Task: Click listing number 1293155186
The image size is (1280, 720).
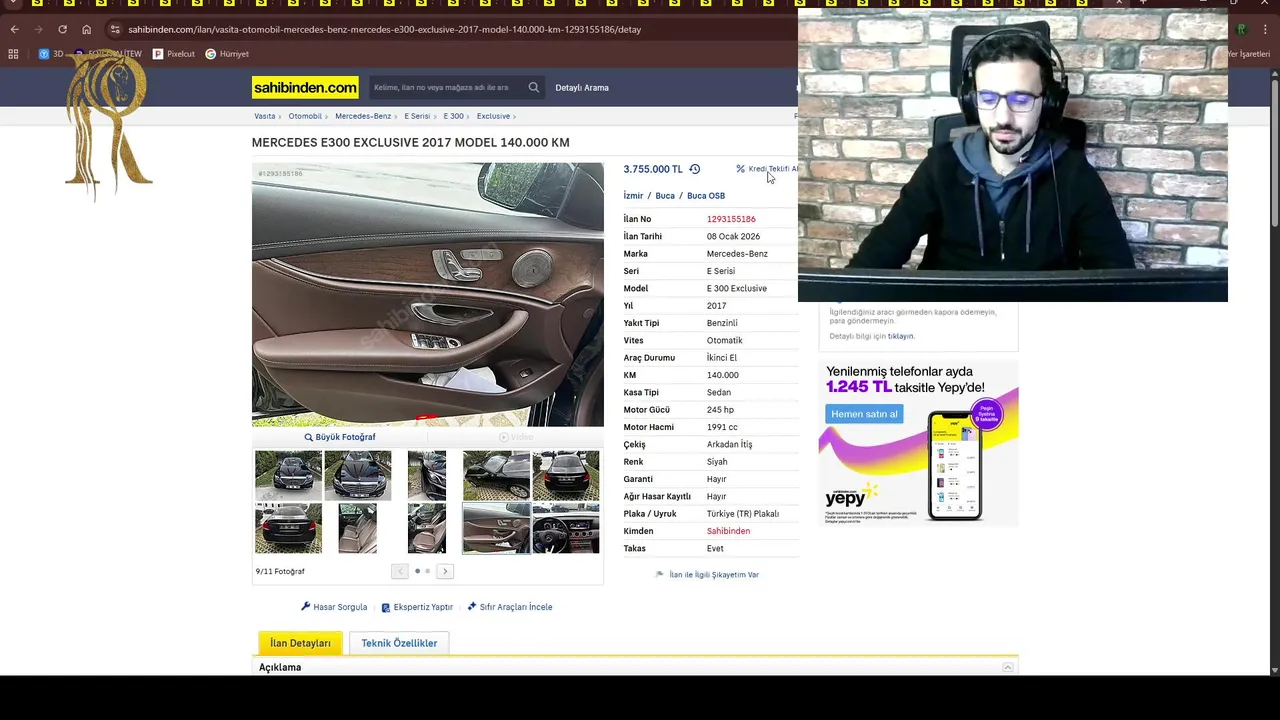Action: pos(731,219)
